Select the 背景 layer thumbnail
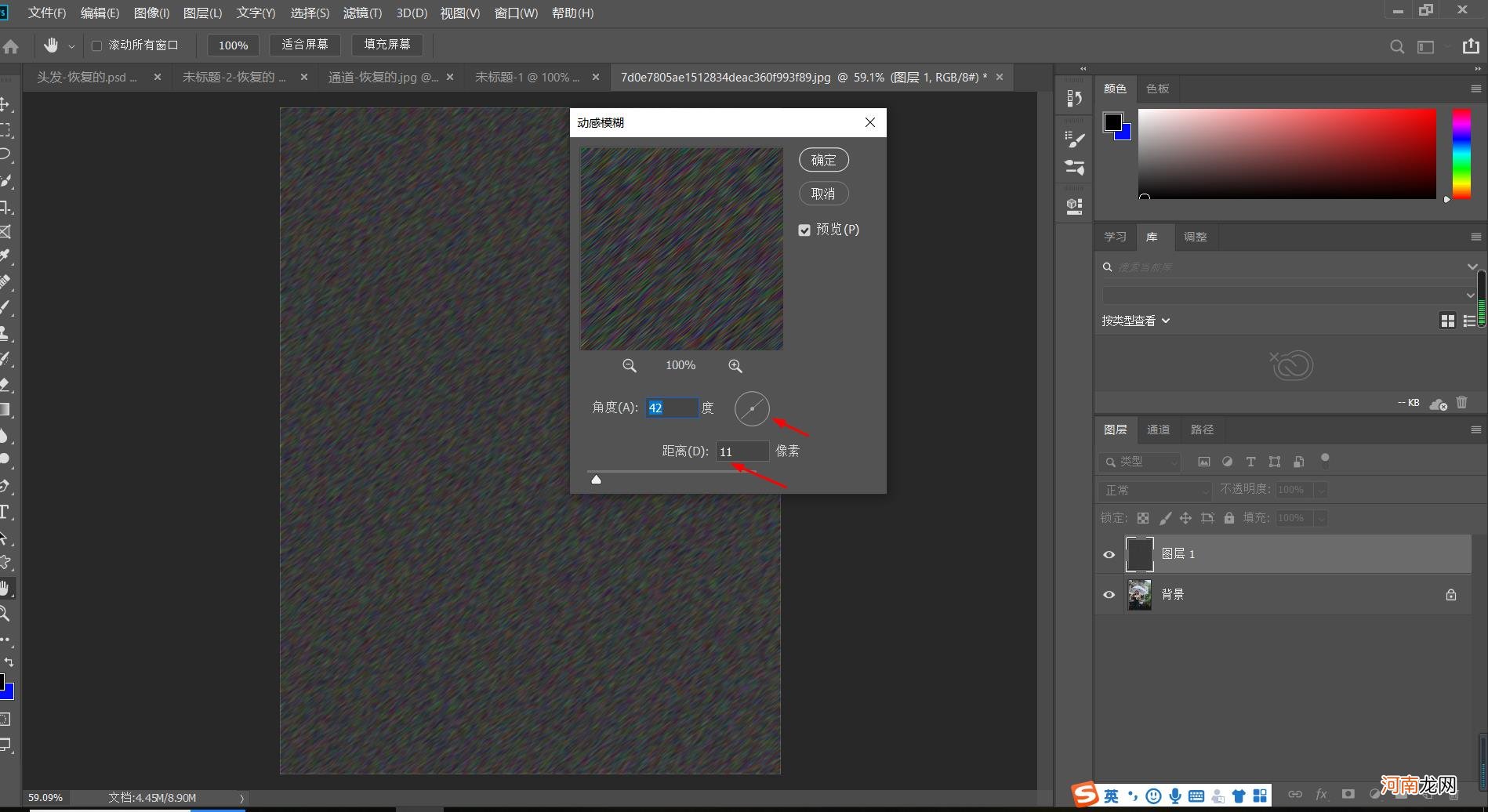 click(x=1139, y=595)
